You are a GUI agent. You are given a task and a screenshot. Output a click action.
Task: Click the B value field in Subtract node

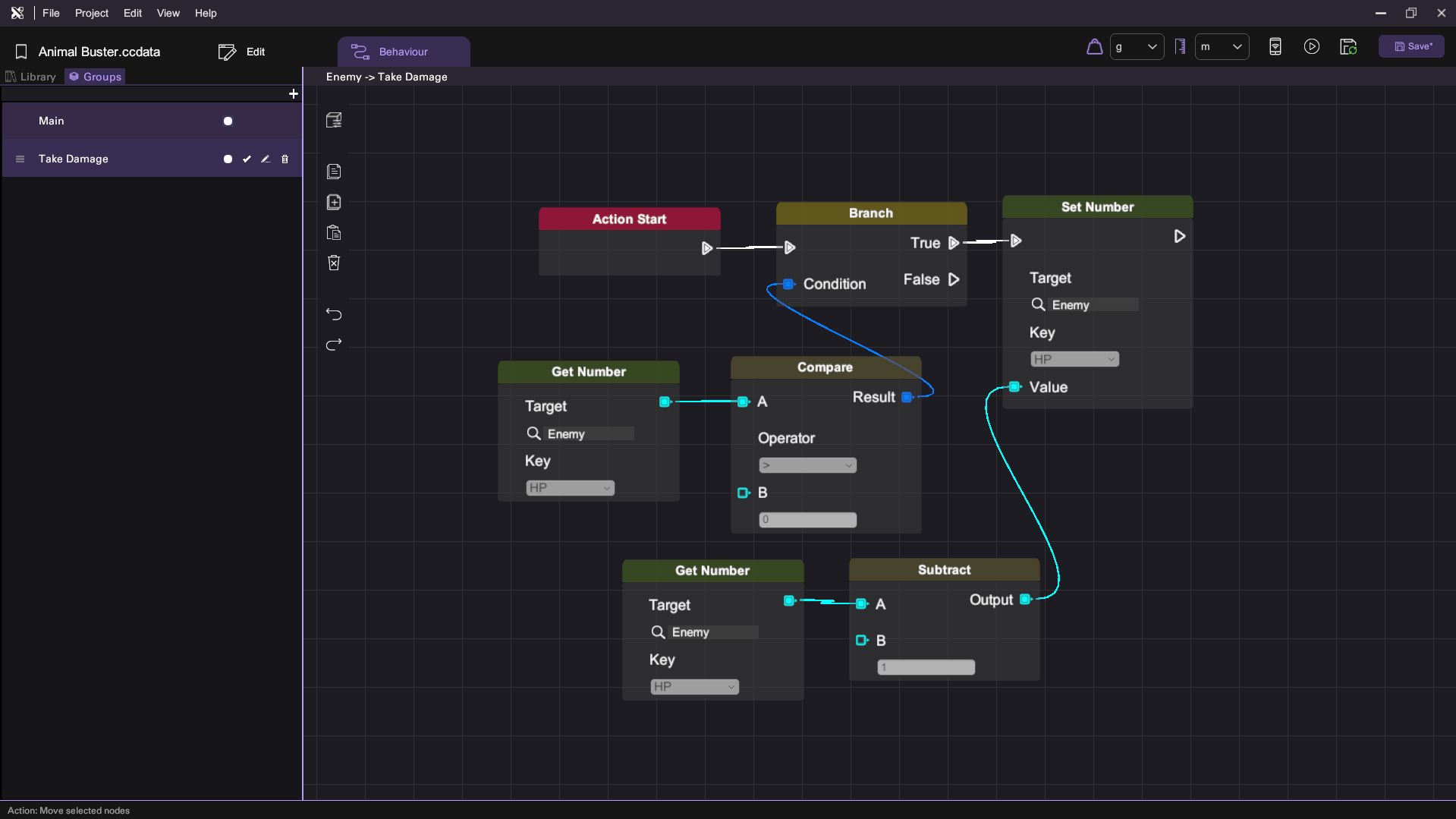tap(926, 667)
